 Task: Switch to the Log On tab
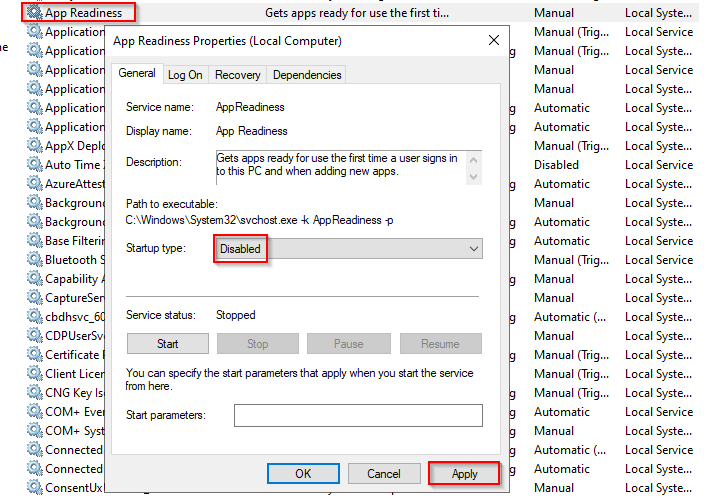pyautogui.click(x=185, y=75)
